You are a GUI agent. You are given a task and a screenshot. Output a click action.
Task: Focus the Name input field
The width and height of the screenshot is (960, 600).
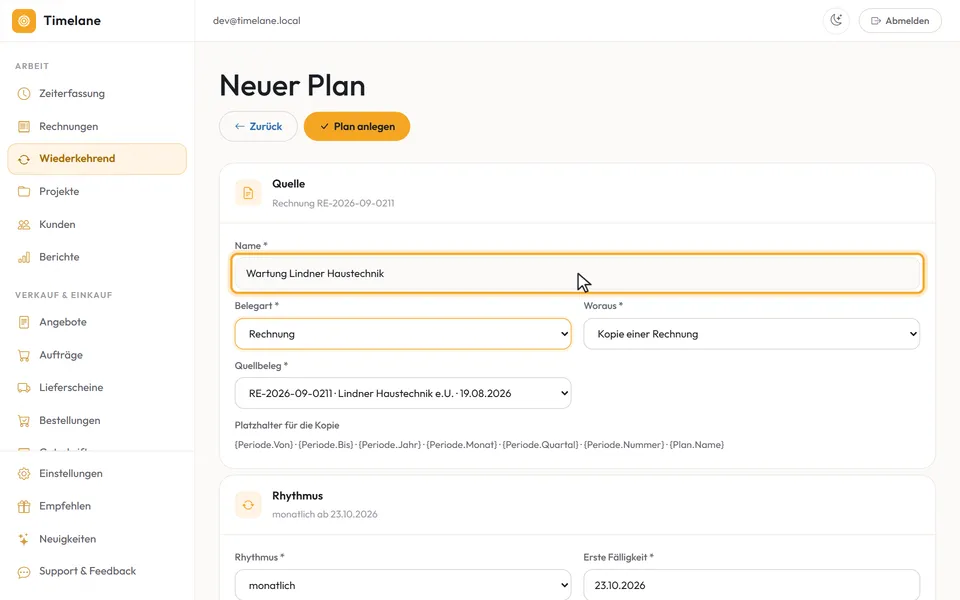pyautogui.click(x=577, y=274)
